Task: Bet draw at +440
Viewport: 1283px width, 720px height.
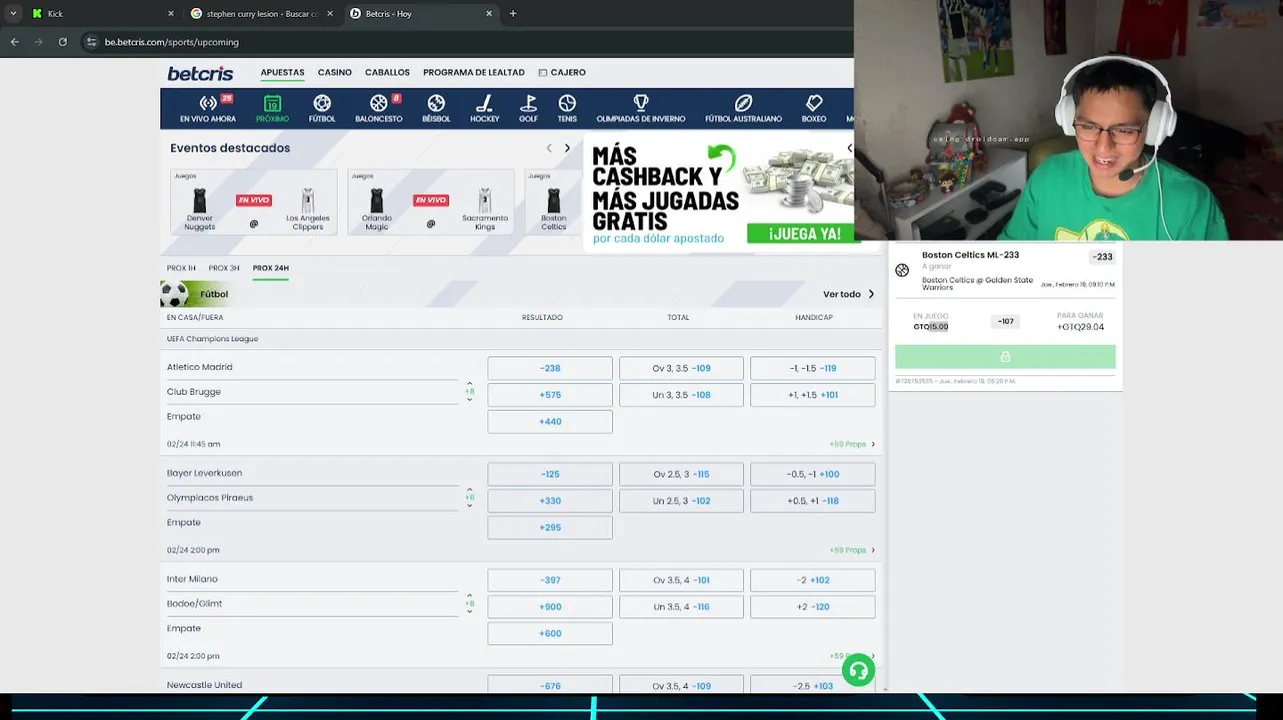Action: pyautogui.click(x=550, y=421)
